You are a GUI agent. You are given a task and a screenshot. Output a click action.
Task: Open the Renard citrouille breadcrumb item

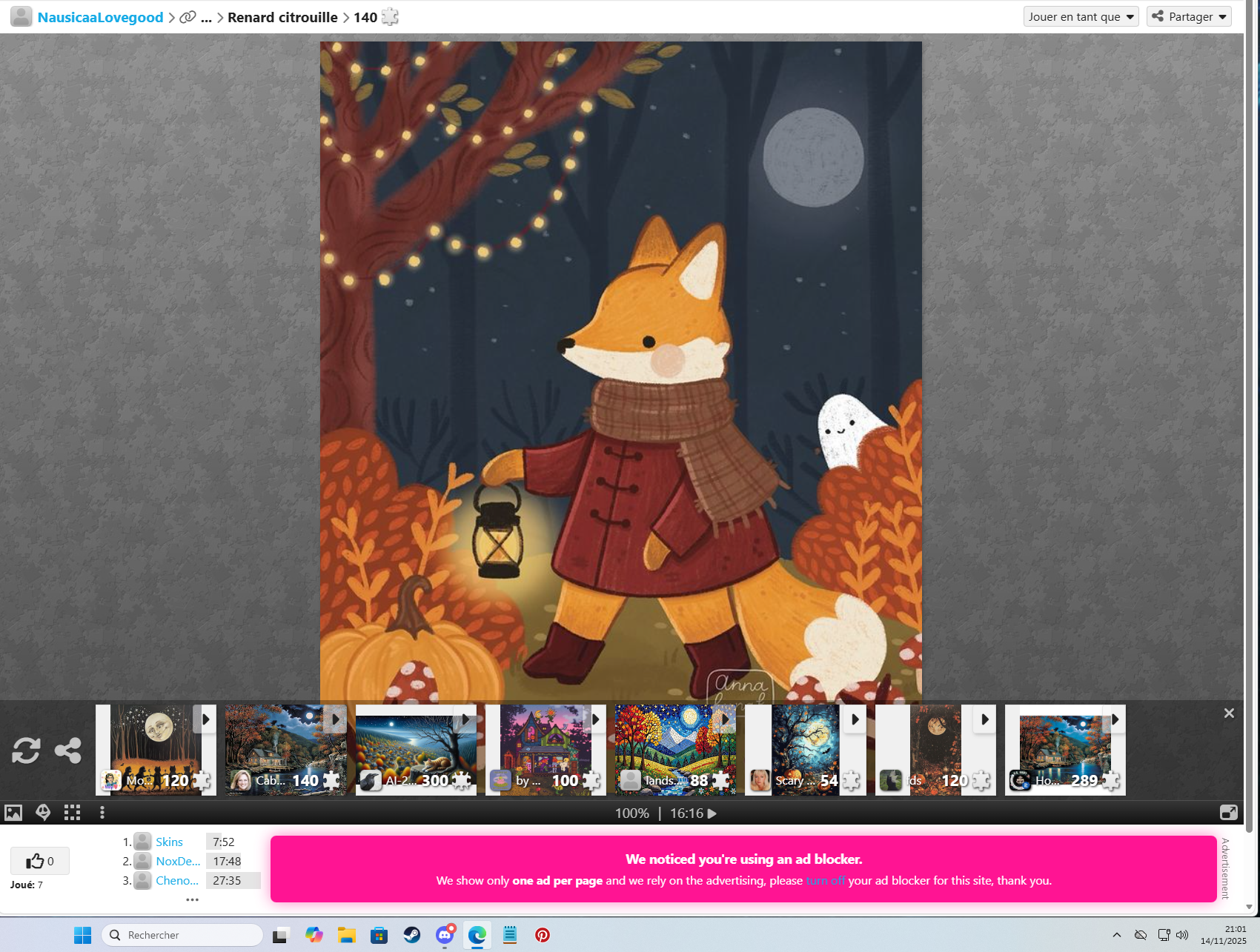click(x=282, y=18)
